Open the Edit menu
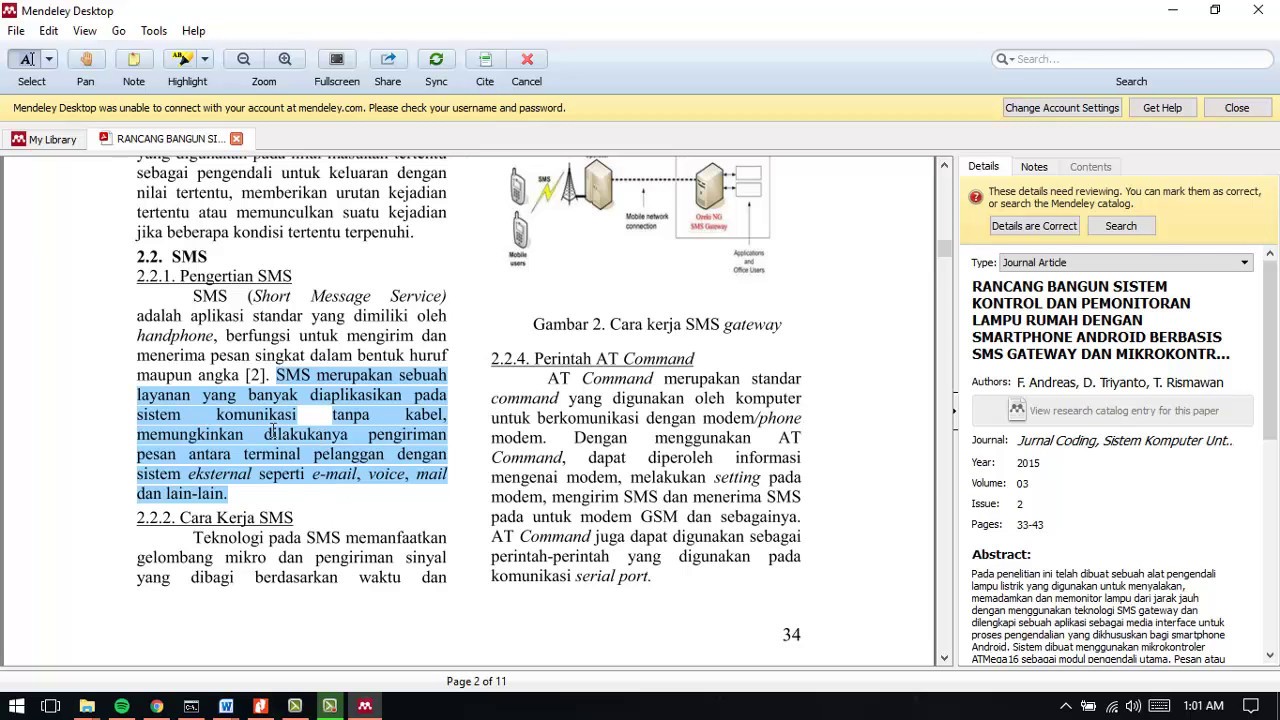 (49, 31)
